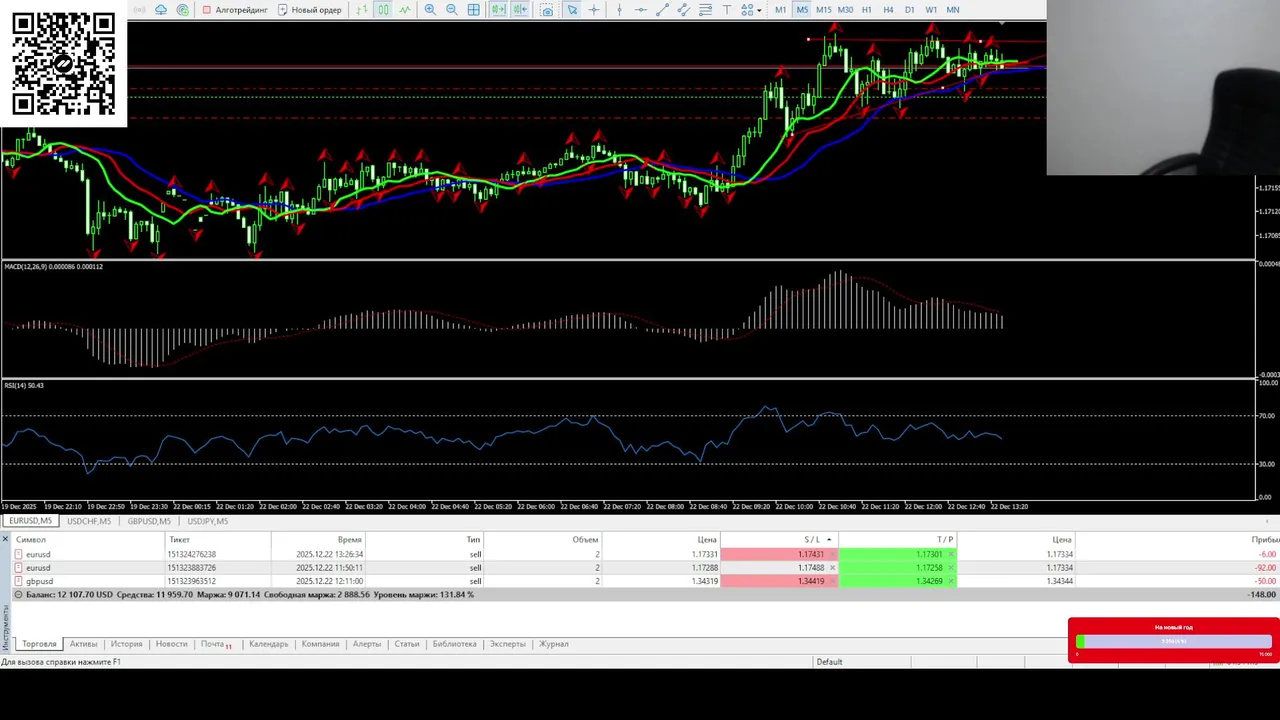1280x720 pixels.
Task: Switch to MN timeframe
Action: 952,9
